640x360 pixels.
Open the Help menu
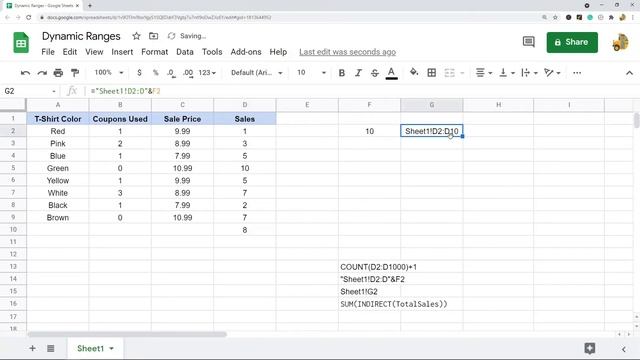(278, 52)
